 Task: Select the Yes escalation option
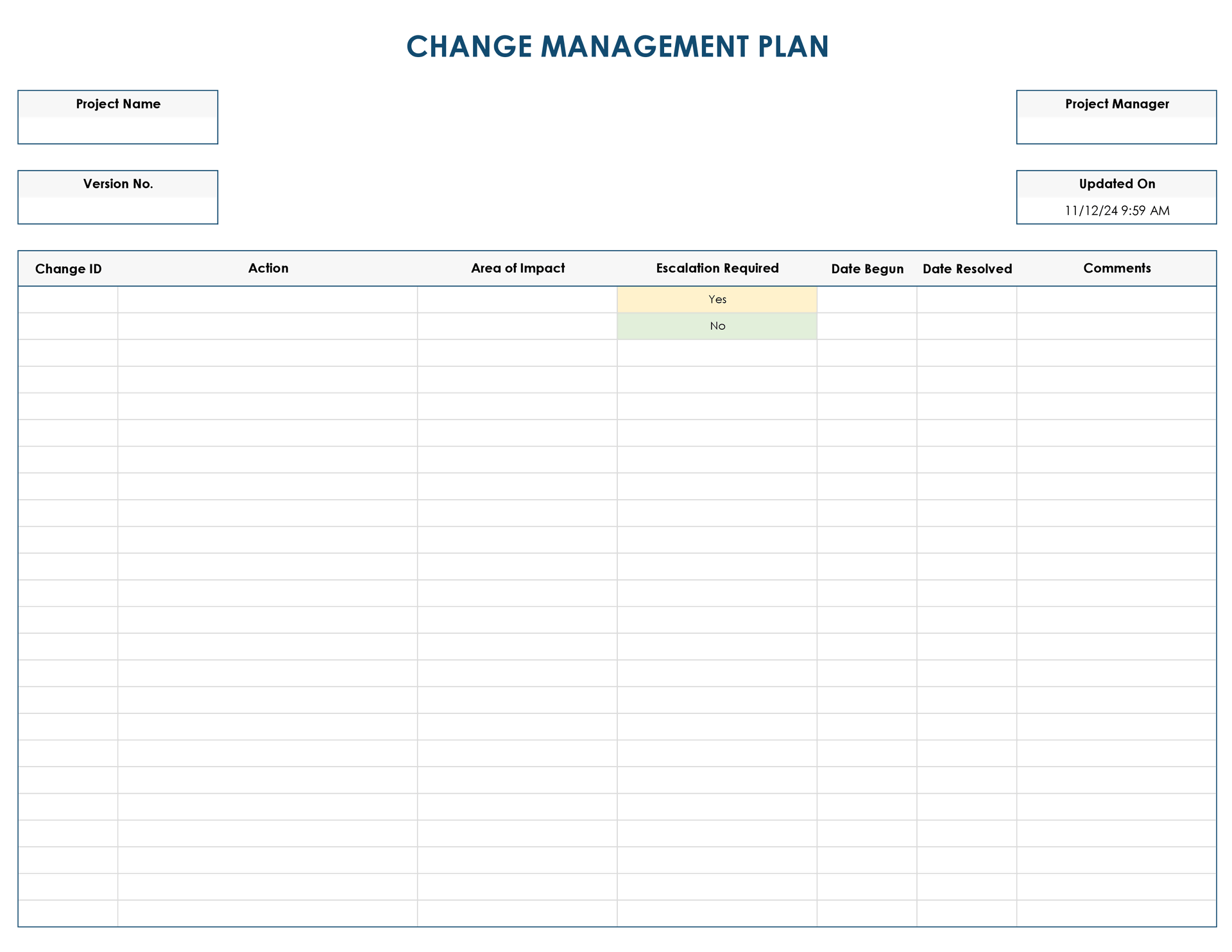coord(717,299)
